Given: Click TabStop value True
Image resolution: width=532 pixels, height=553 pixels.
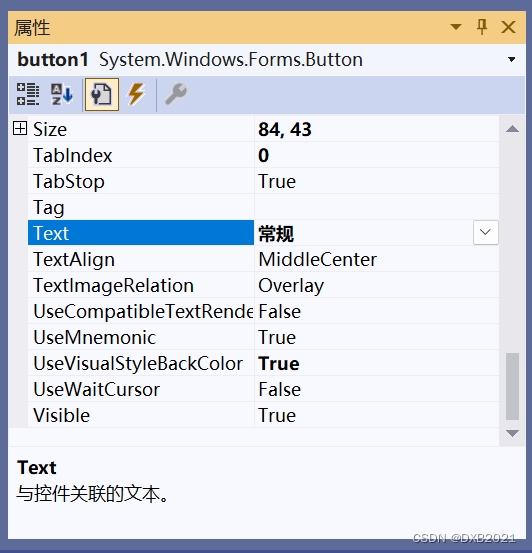Looking at the screenshot, I should click(277, 182).
